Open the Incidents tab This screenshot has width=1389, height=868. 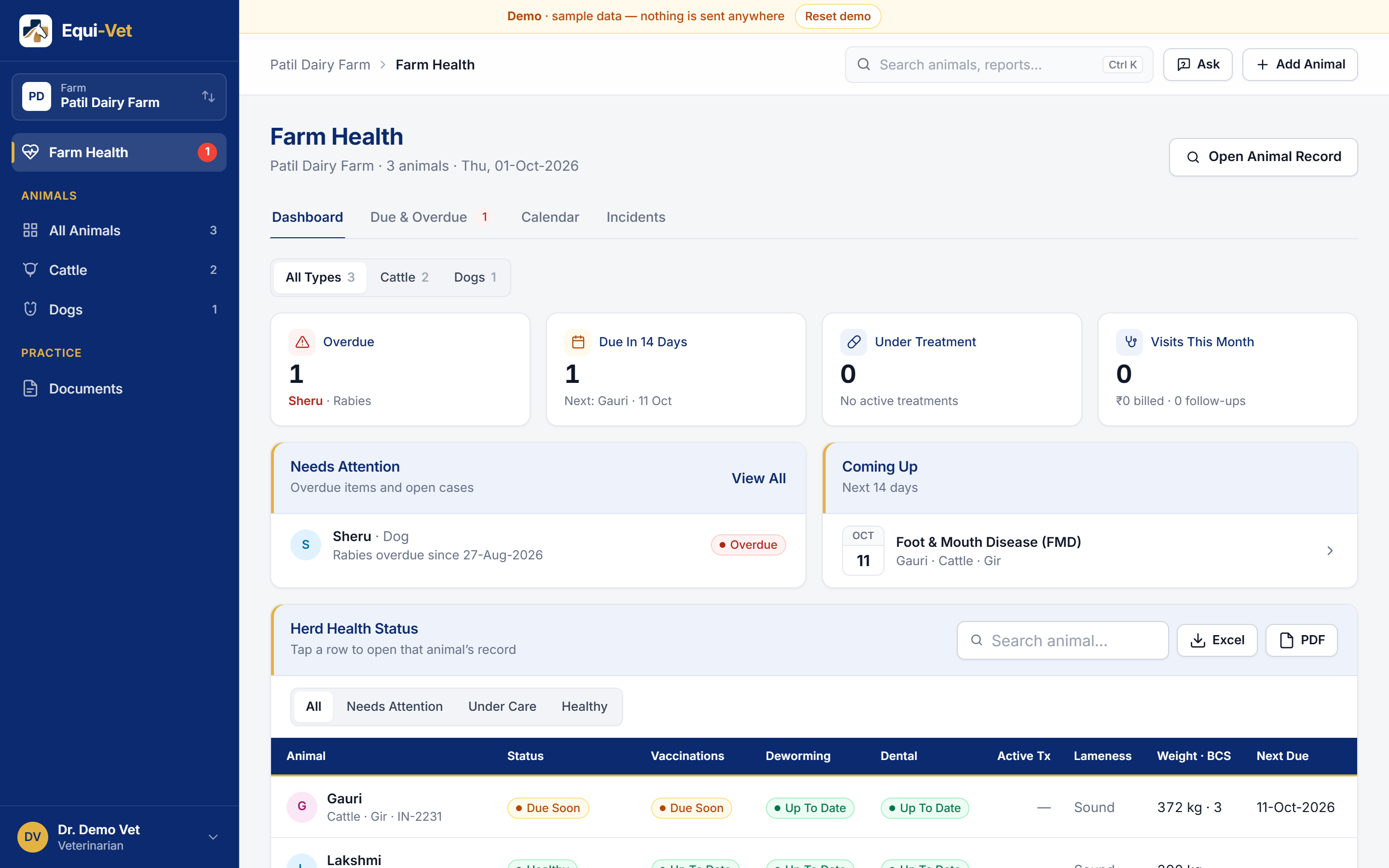pos(635,217)
